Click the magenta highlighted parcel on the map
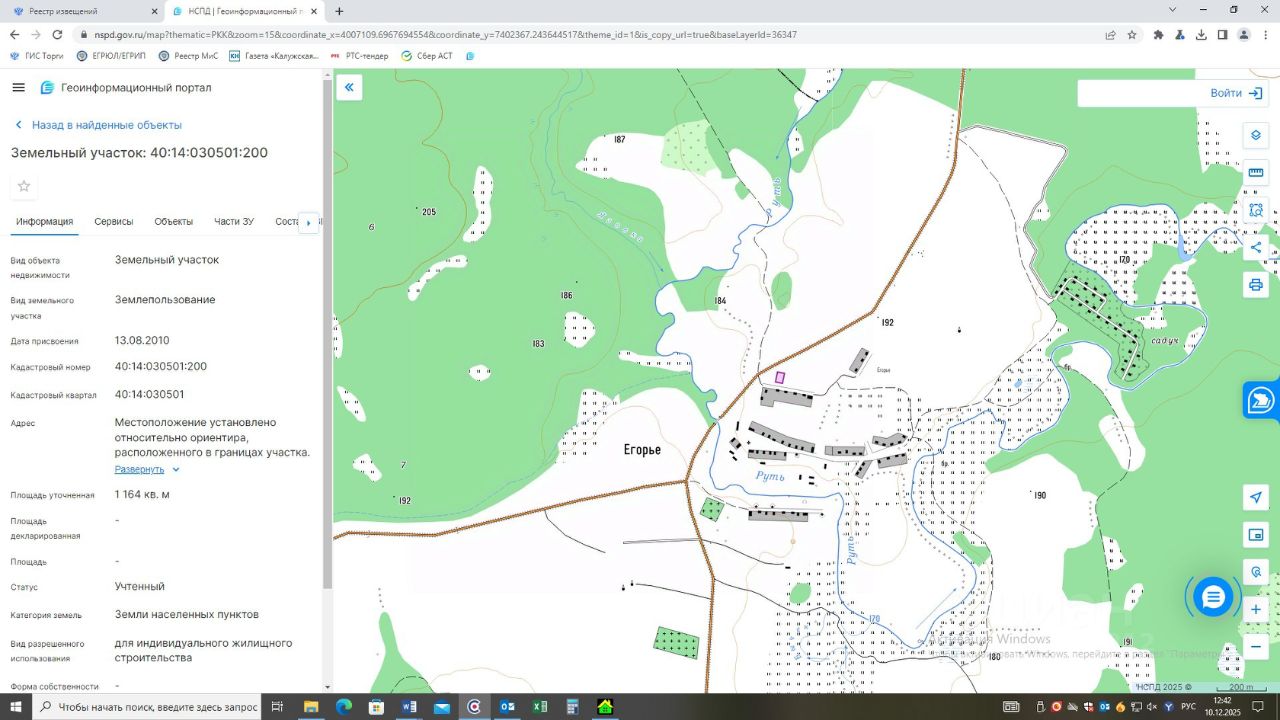This screenshot has height=720, width=1280. (780, 378)
